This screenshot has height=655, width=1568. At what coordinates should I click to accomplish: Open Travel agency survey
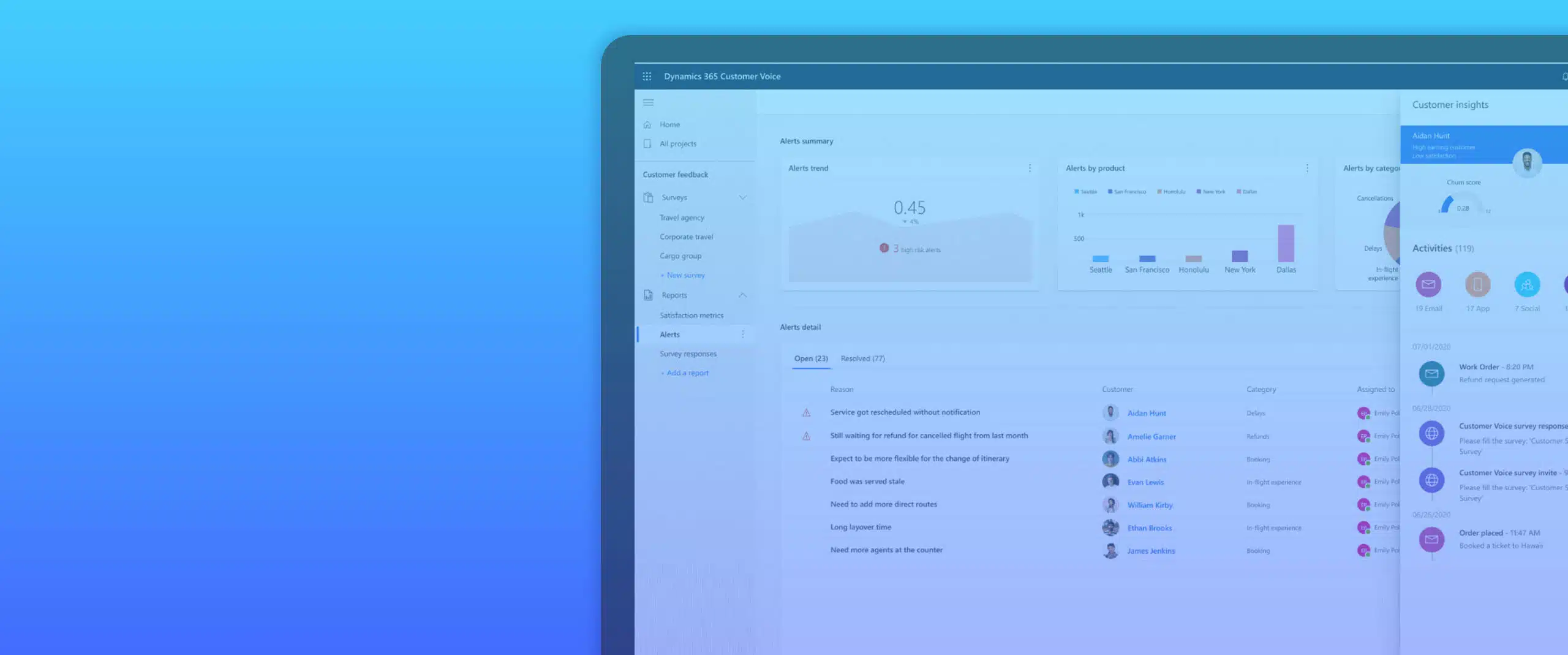682,218
